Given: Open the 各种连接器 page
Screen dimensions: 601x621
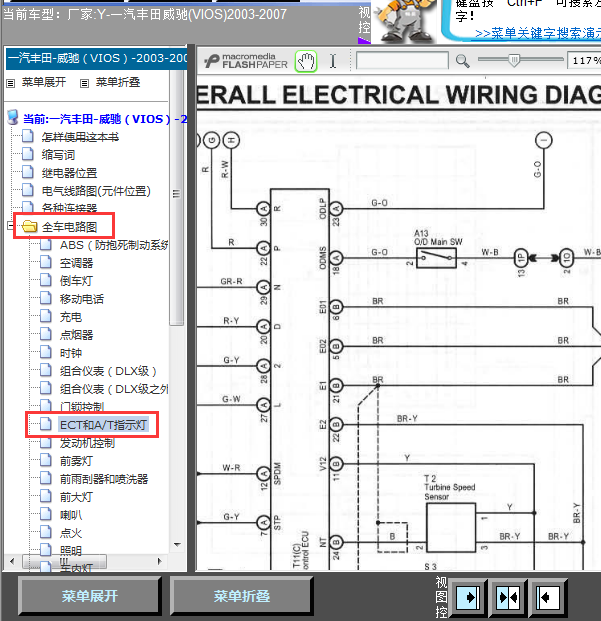Looking at the screenshot, I should [69, 208].
